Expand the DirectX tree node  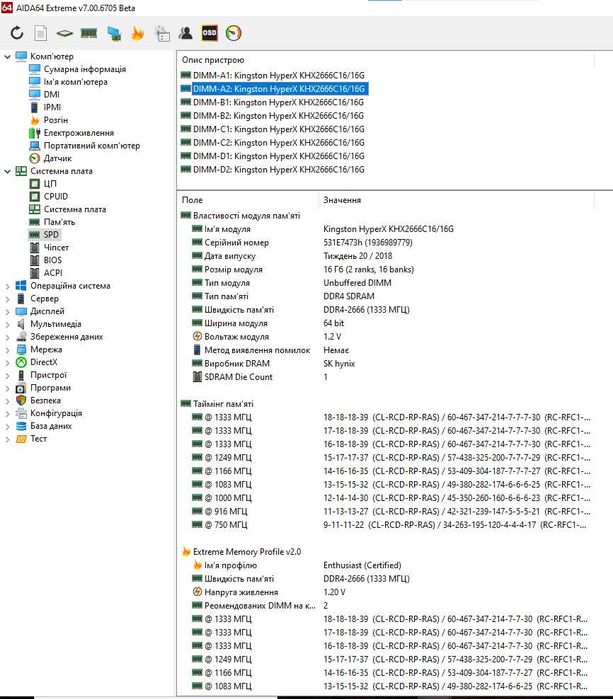[x=7, y=363]
